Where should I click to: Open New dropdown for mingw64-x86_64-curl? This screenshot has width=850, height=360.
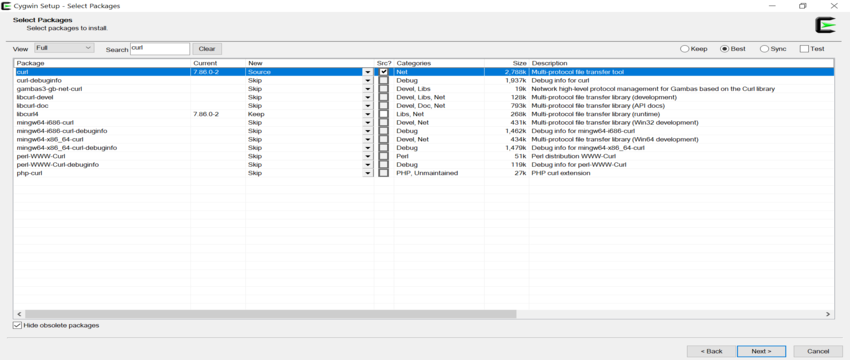368,139
